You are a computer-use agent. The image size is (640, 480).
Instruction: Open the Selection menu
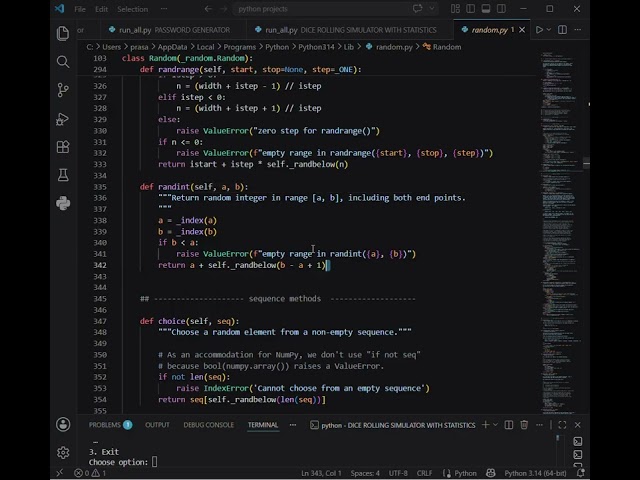click(x=132, y=9)
